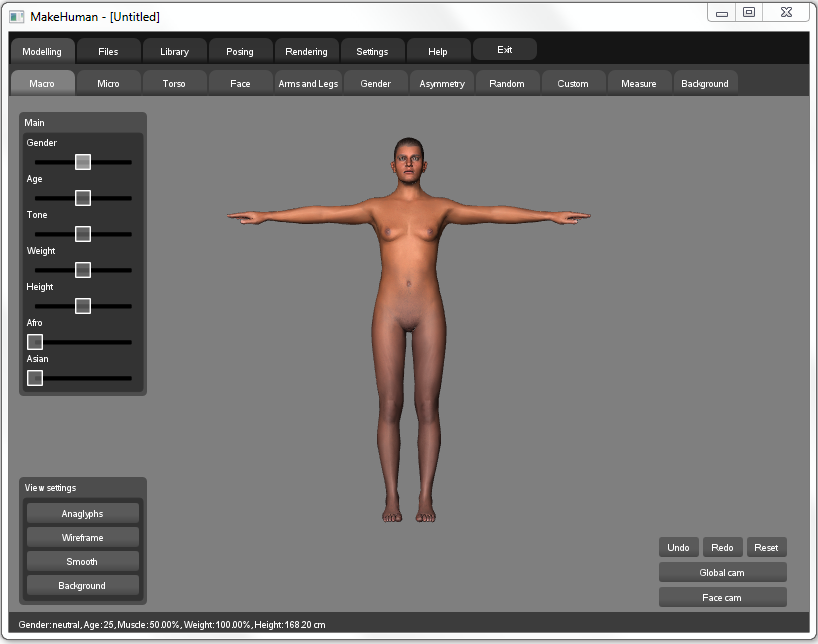Viewport: 818px width, 644px height.
Task: Click the Gender slider handle
Action: (83, 162)
